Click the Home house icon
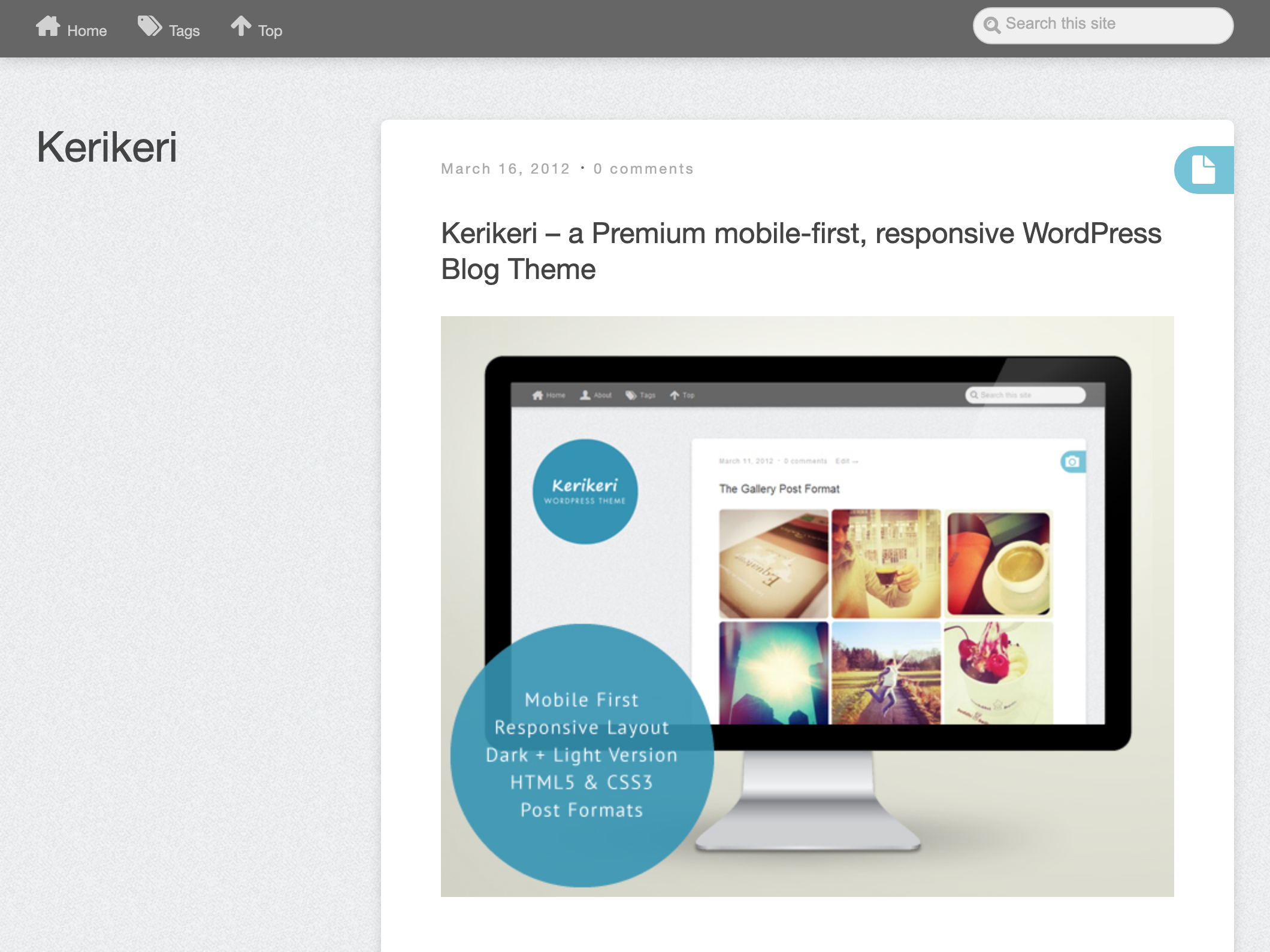This screenshot has width=1270, height=952. (x=48, y=26)
